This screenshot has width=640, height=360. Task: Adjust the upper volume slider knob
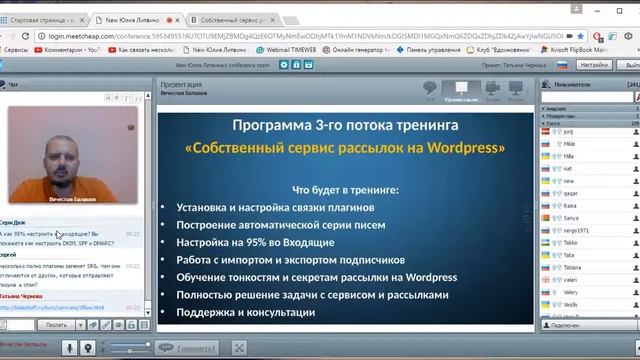click(x=148, y=344)
